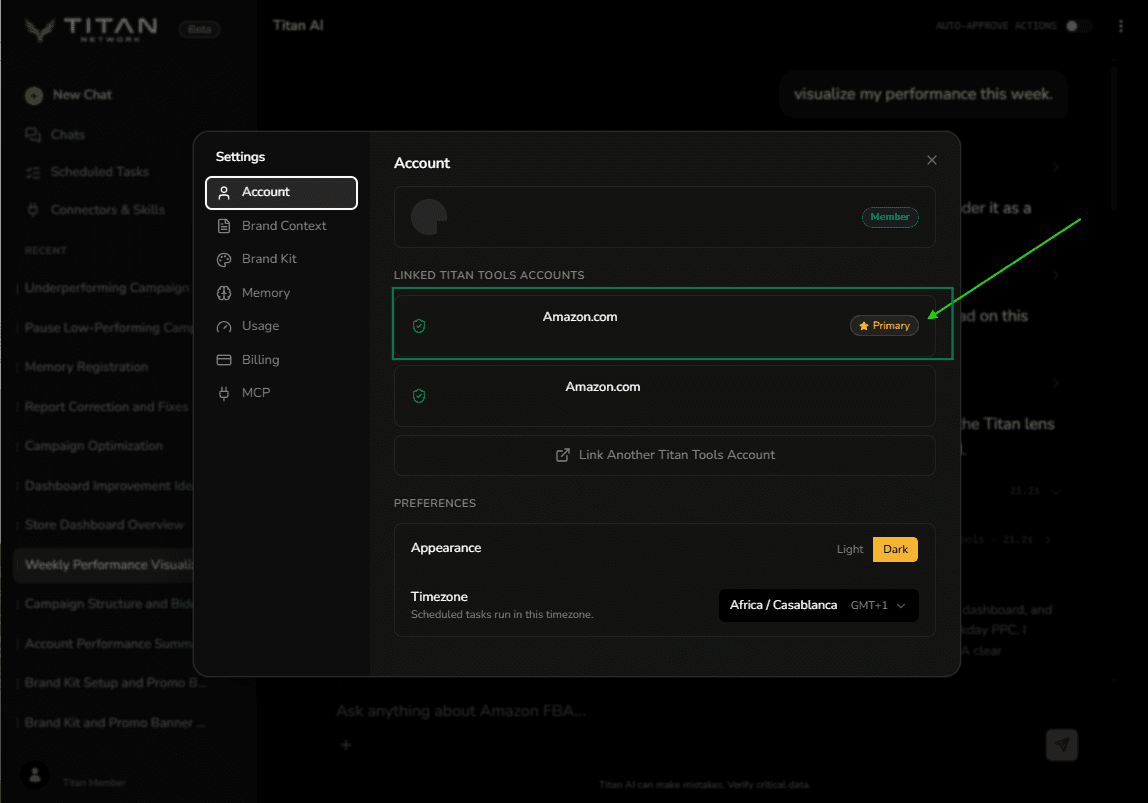Switch appearance to Light
The width and height of the screenshot is (1148, 803).
pos(849,550)
